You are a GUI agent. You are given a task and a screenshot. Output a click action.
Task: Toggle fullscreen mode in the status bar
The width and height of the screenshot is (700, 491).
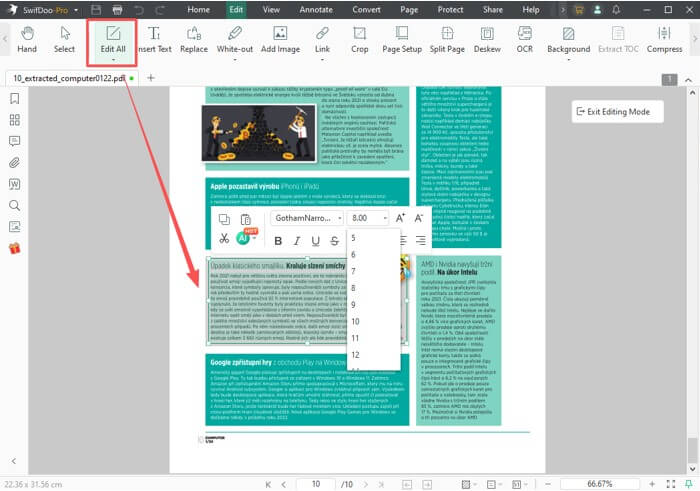pyautogui.click(x=671, y=484)
